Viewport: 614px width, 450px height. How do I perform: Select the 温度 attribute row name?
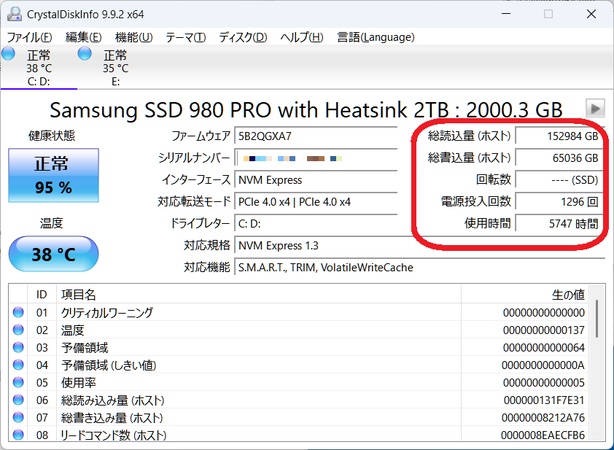click(x=72, y=330)
